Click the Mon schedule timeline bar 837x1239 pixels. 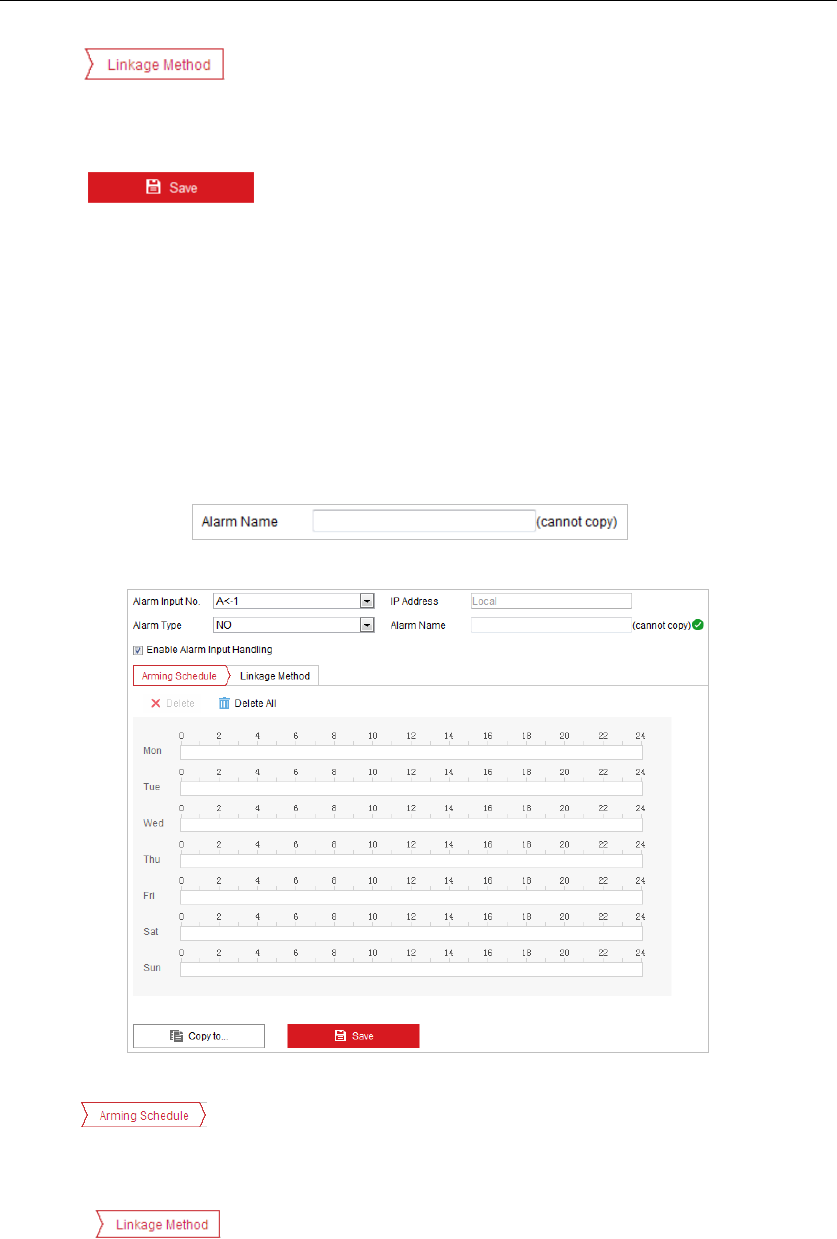click(410, 752)
